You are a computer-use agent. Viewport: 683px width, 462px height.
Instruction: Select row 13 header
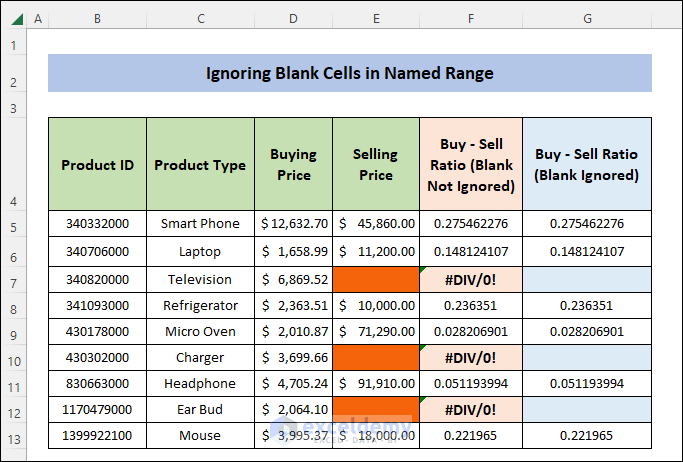point(14,435)
